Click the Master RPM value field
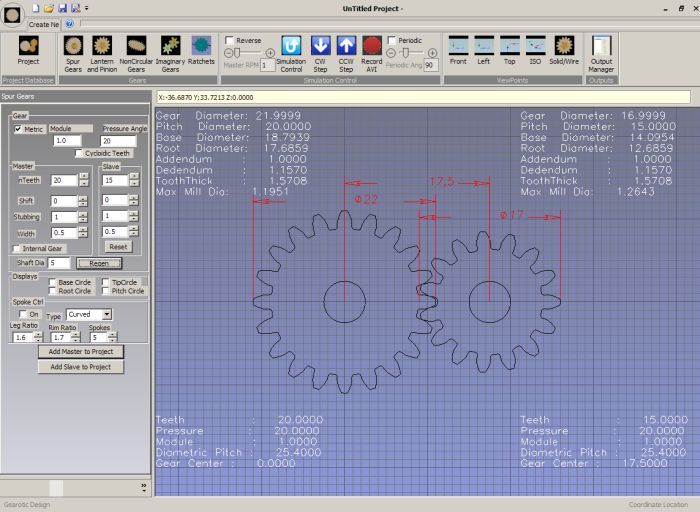Image resolution: width=700 pixels, height=512 pixels. pos(267,65)
